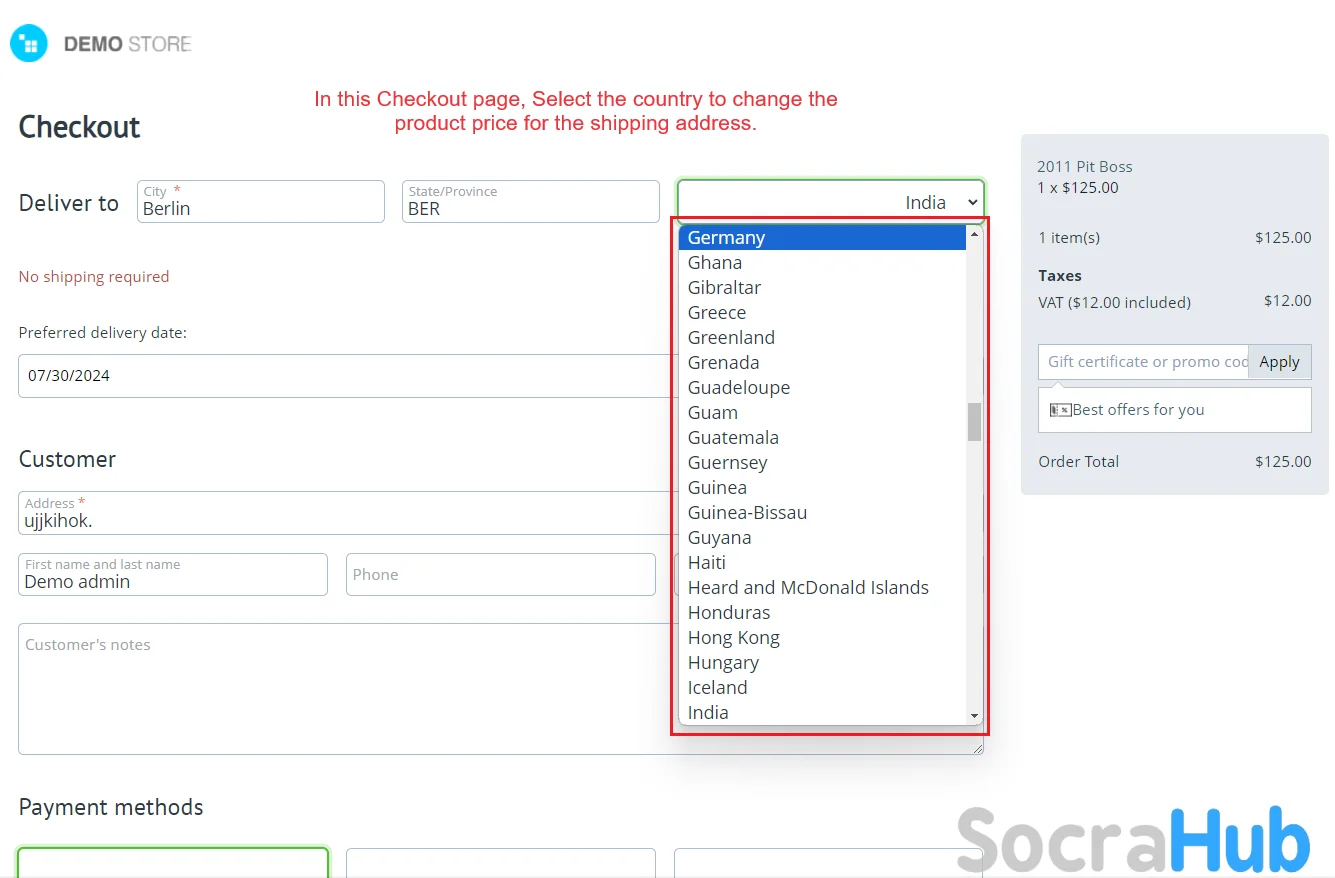Select Greenland in the country list
Image resolution: width=1335 pixels, height=878 pixels.
[822, 337]
